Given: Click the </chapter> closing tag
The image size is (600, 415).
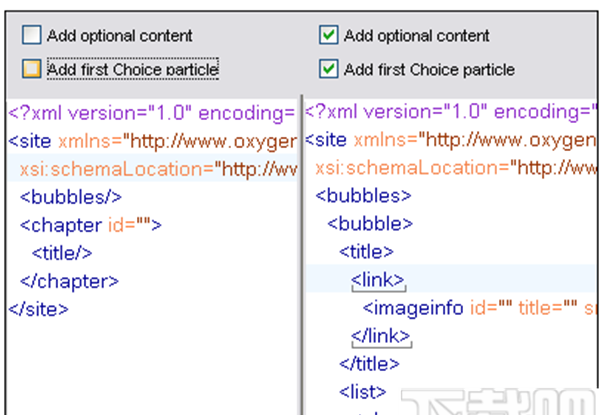Looking at the screenshot, I should (x=69, y=282).
